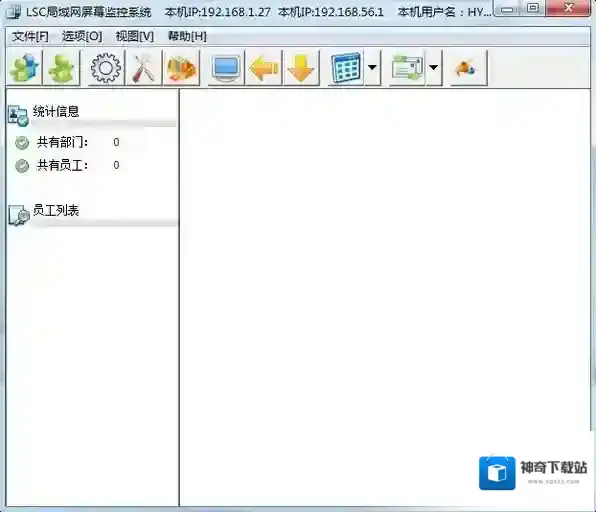Select the 共有部门 label
Image resolution: width=596 pixels, height=512 pixels.
click(x=62, y=142)
